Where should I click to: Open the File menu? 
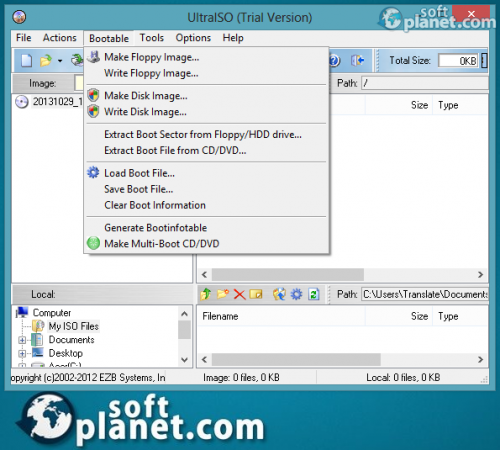(24, 38)
